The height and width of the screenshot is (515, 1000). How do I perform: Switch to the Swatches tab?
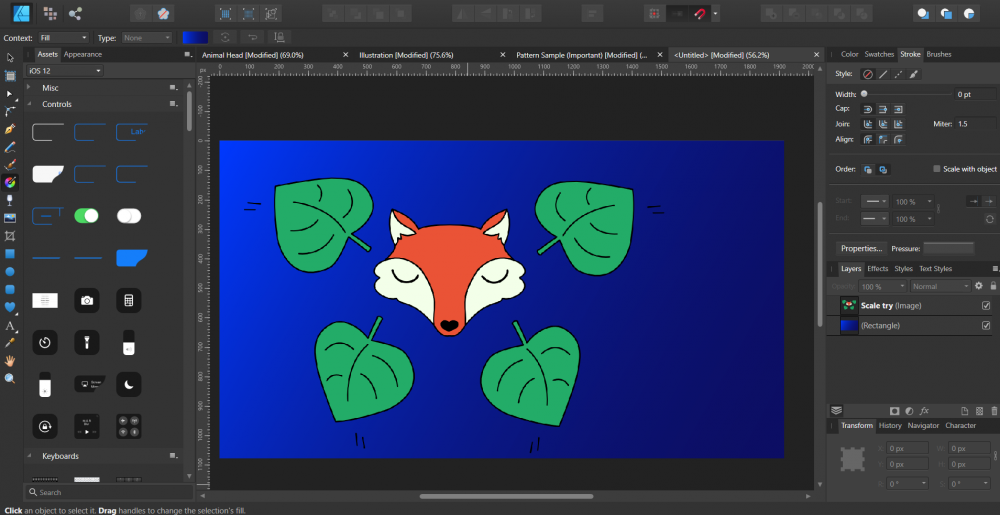tap(879, 54)
